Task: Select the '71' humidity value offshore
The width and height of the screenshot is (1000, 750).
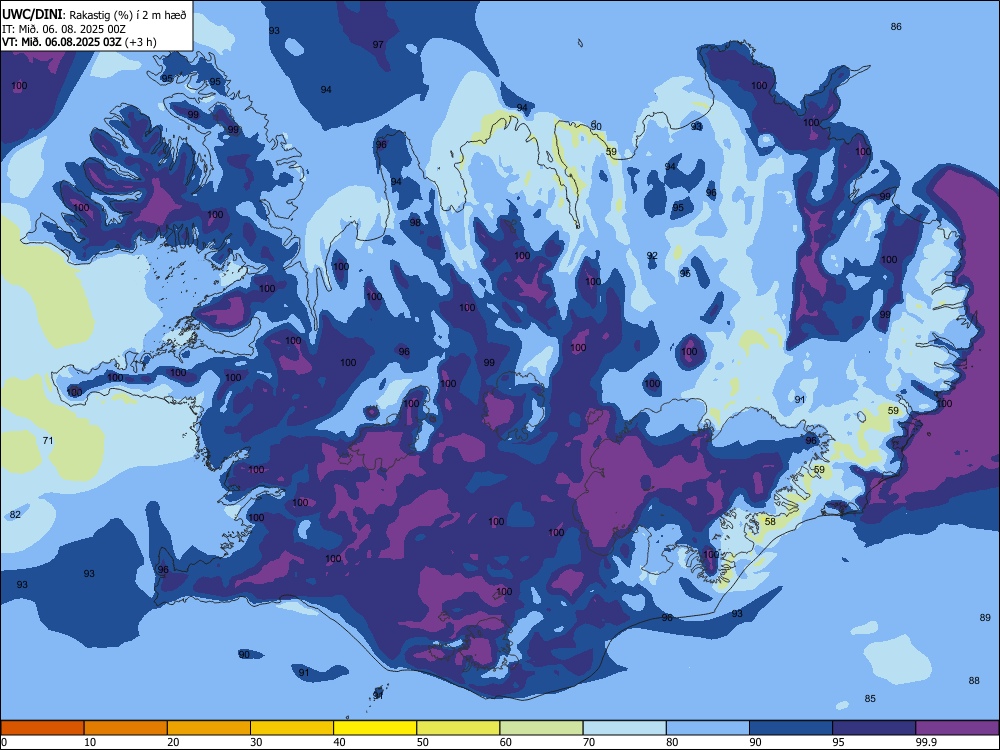Action: (48, 441)
